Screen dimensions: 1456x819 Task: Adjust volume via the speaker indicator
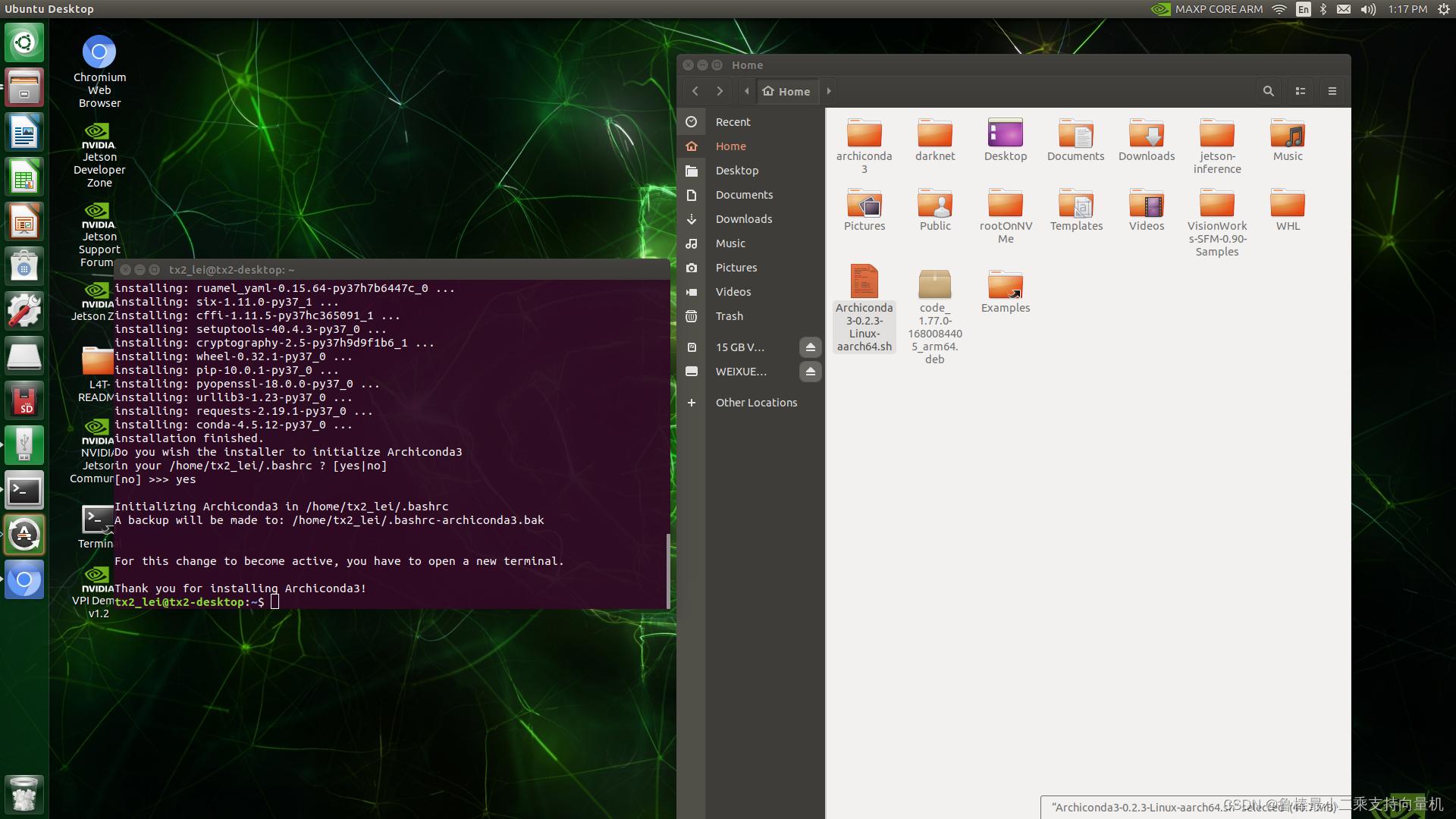click(x=1367, y=9)
